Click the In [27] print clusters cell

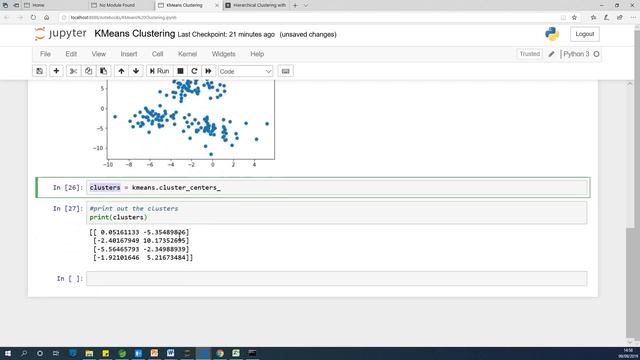(336, 213)
